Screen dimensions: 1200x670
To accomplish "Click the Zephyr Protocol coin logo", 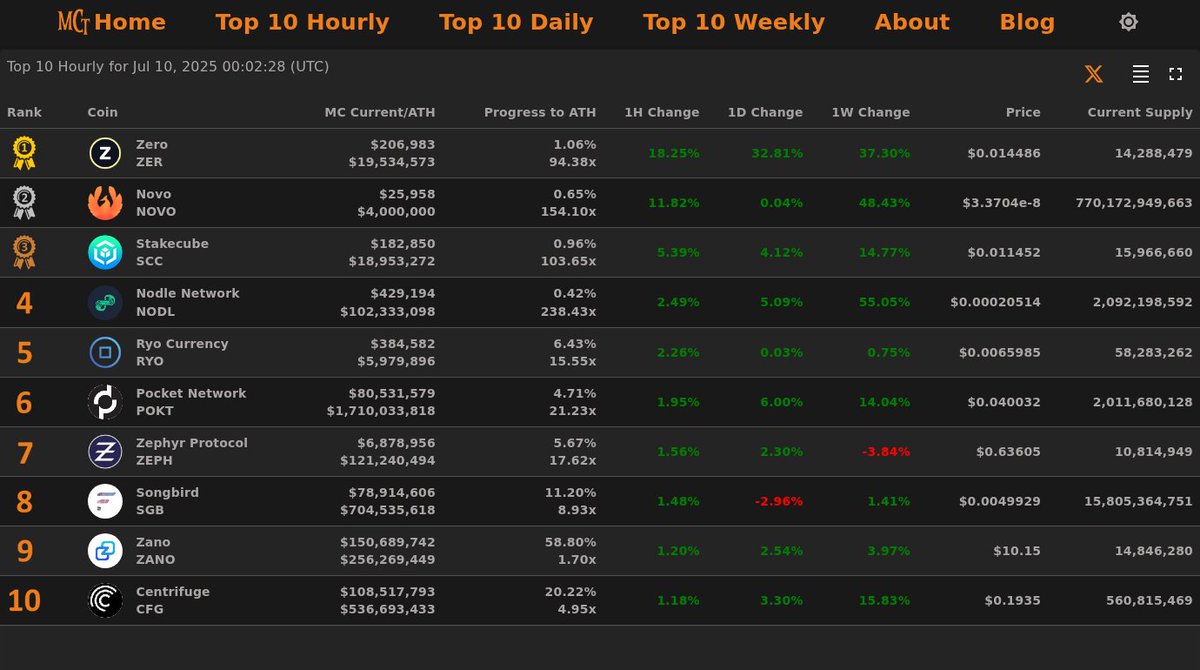I will tap(104, 451).
